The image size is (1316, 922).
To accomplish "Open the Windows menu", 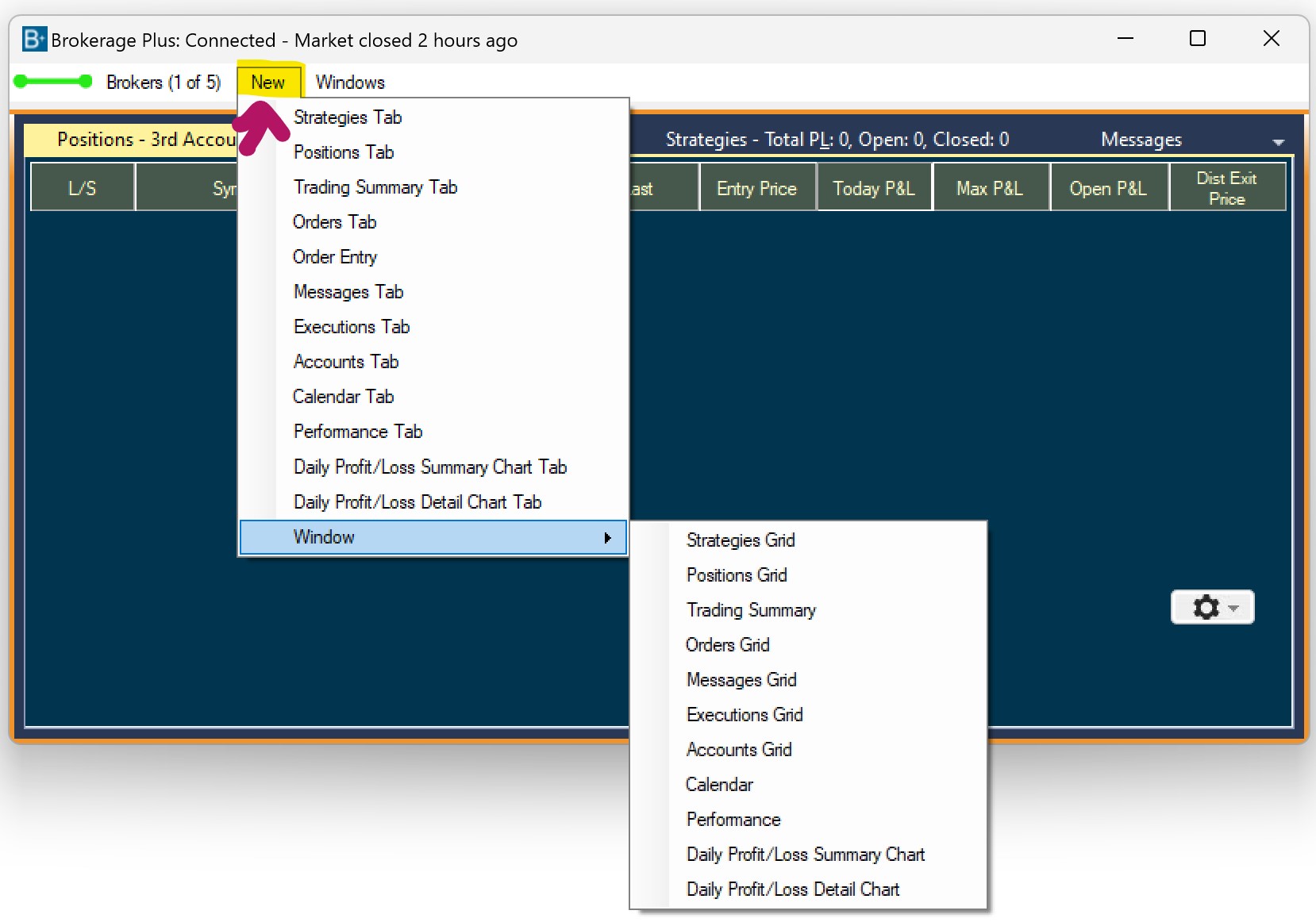I will pos(349,83).
